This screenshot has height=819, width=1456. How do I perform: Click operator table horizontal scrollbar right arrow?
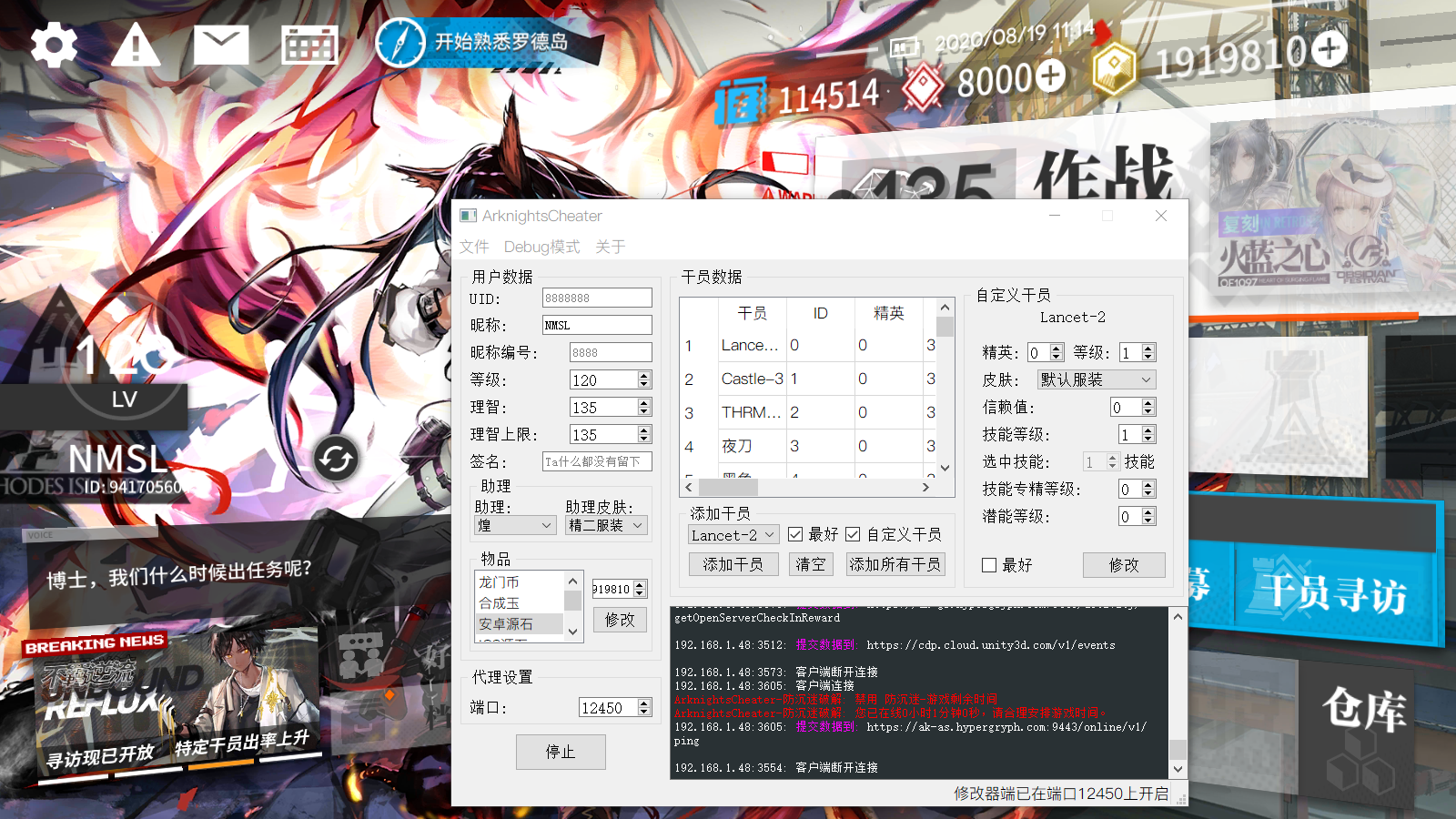[x=926, y=487]
